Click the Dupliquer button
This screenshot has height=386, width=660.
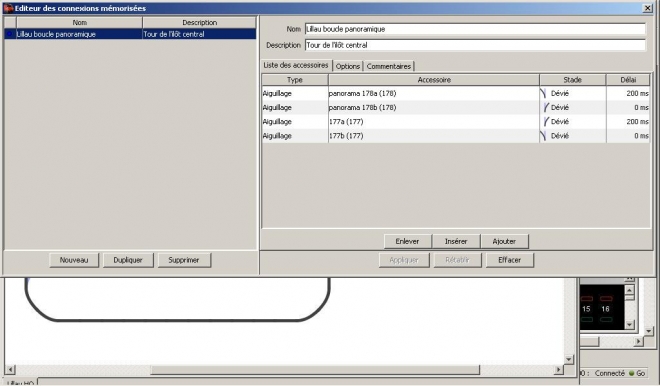pos(128,260)
